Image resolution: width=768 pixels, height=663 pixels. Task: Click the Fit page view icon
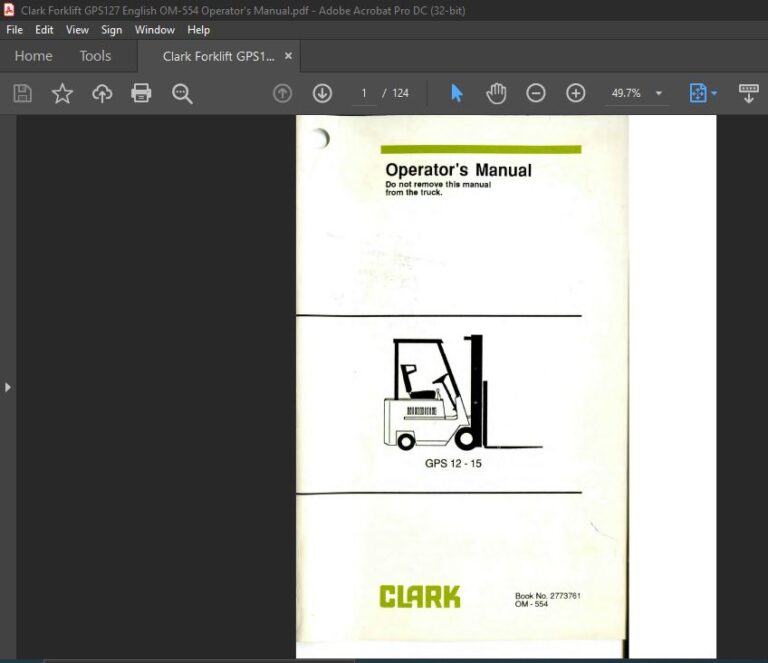point(698,93)
